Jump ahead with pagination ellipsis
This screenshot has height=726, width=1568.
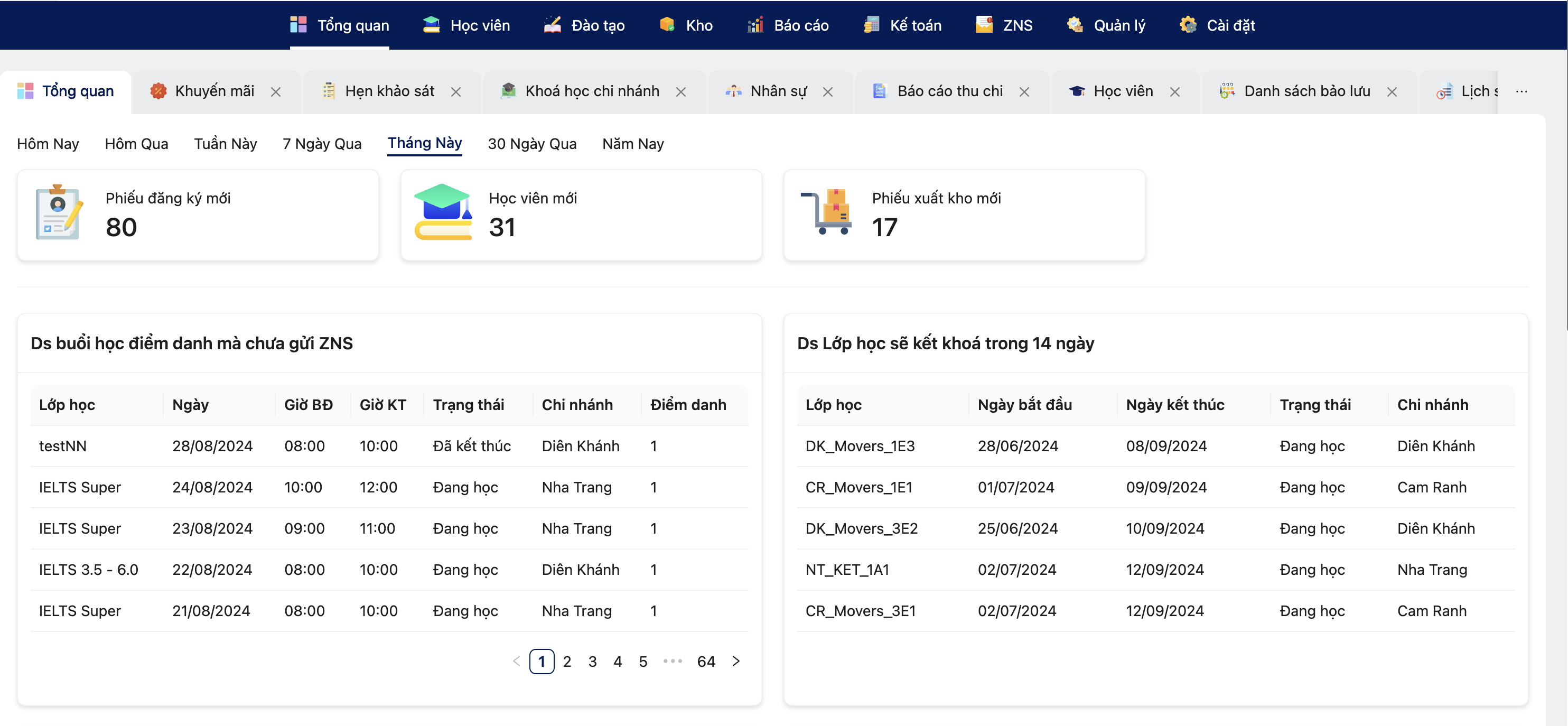click(673, 661)
